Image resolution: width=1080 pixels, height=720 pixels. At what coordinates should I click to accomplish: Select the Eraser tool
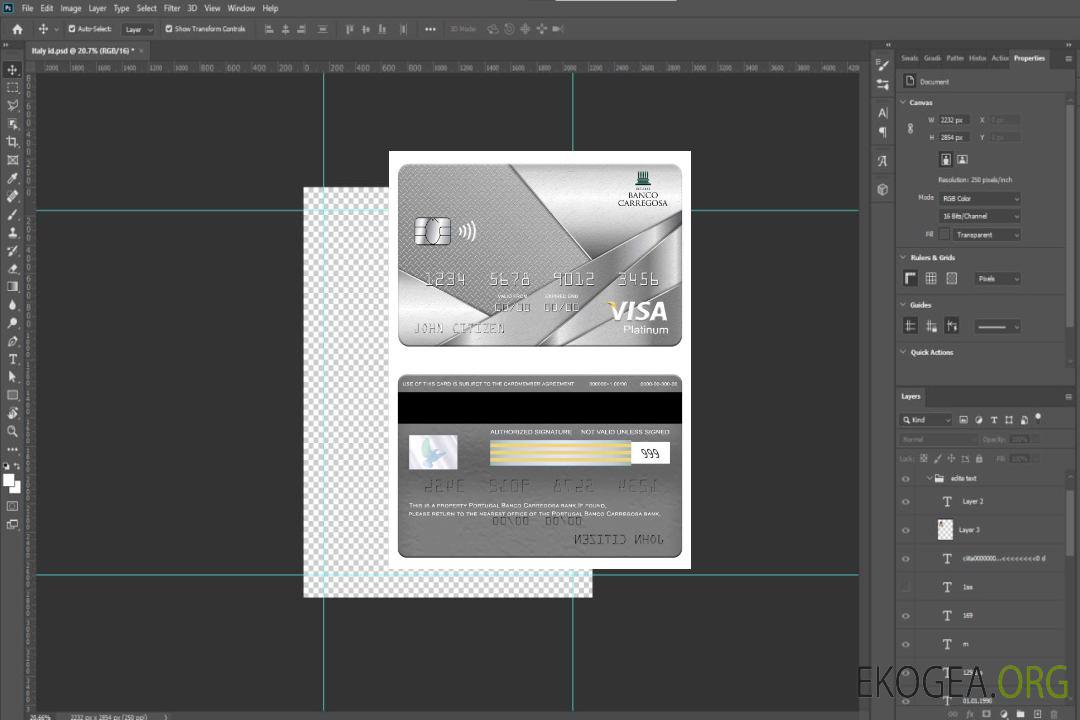click(12, 269)
